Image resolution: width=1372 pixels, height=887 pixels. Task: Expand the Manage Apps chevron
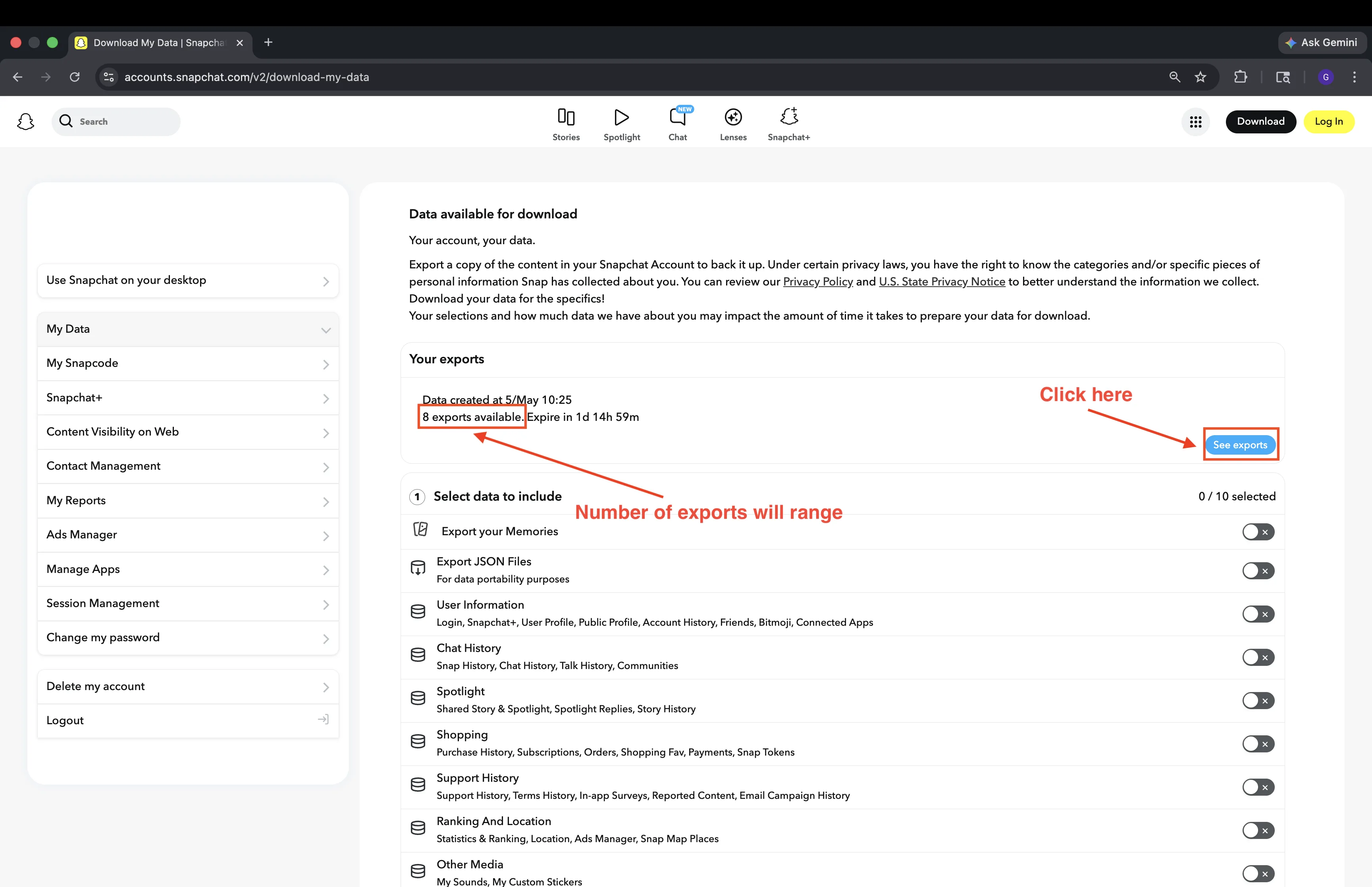326,570
